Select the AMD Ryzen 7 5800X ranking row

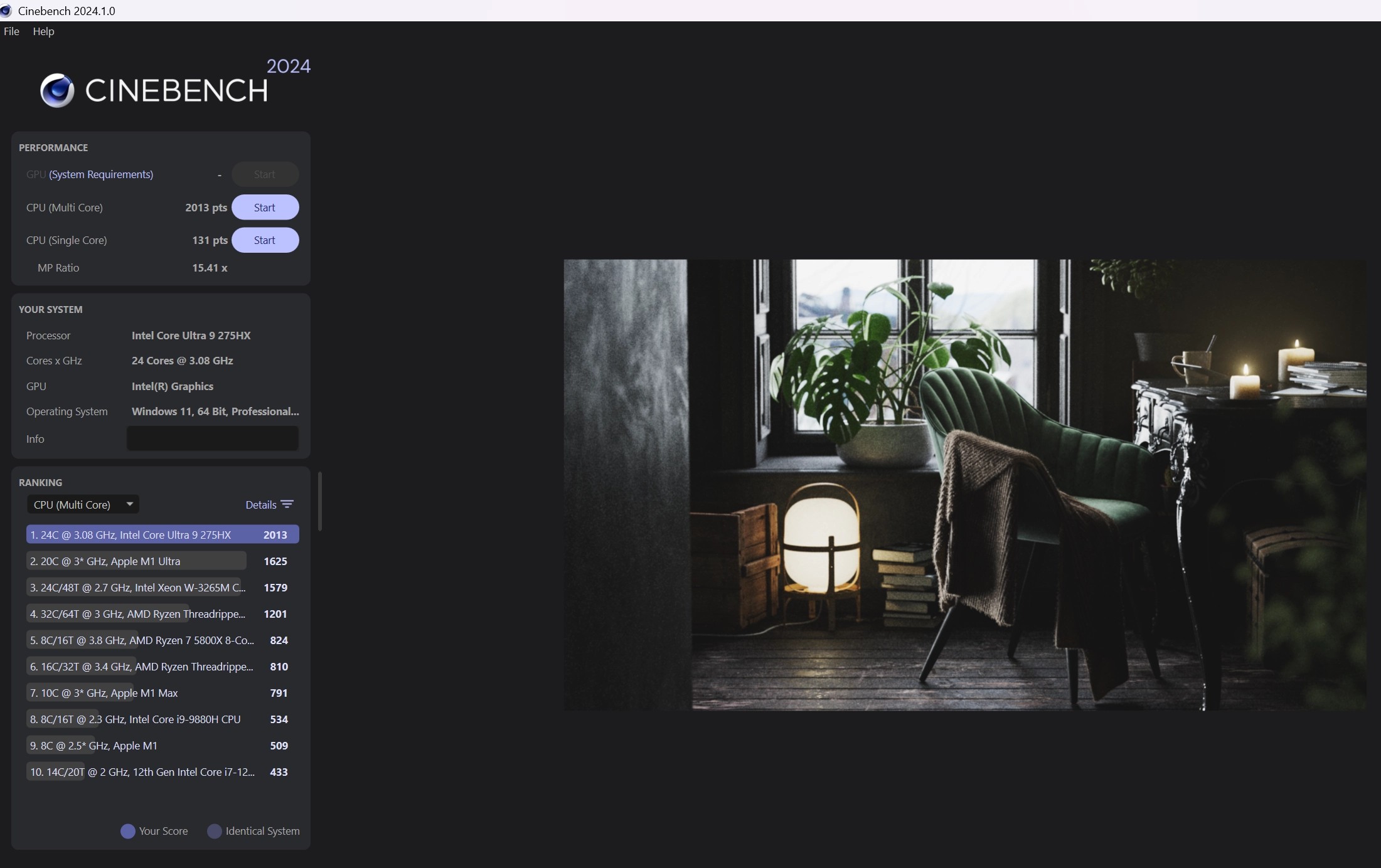(x=142, y=640)
